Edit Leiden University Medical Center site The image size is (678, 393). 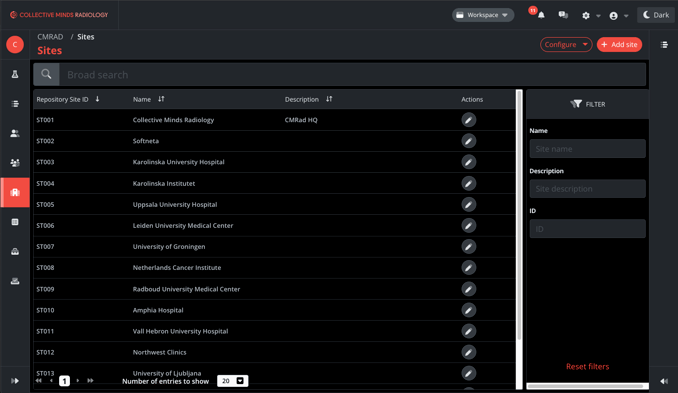[x=468, y=225]
